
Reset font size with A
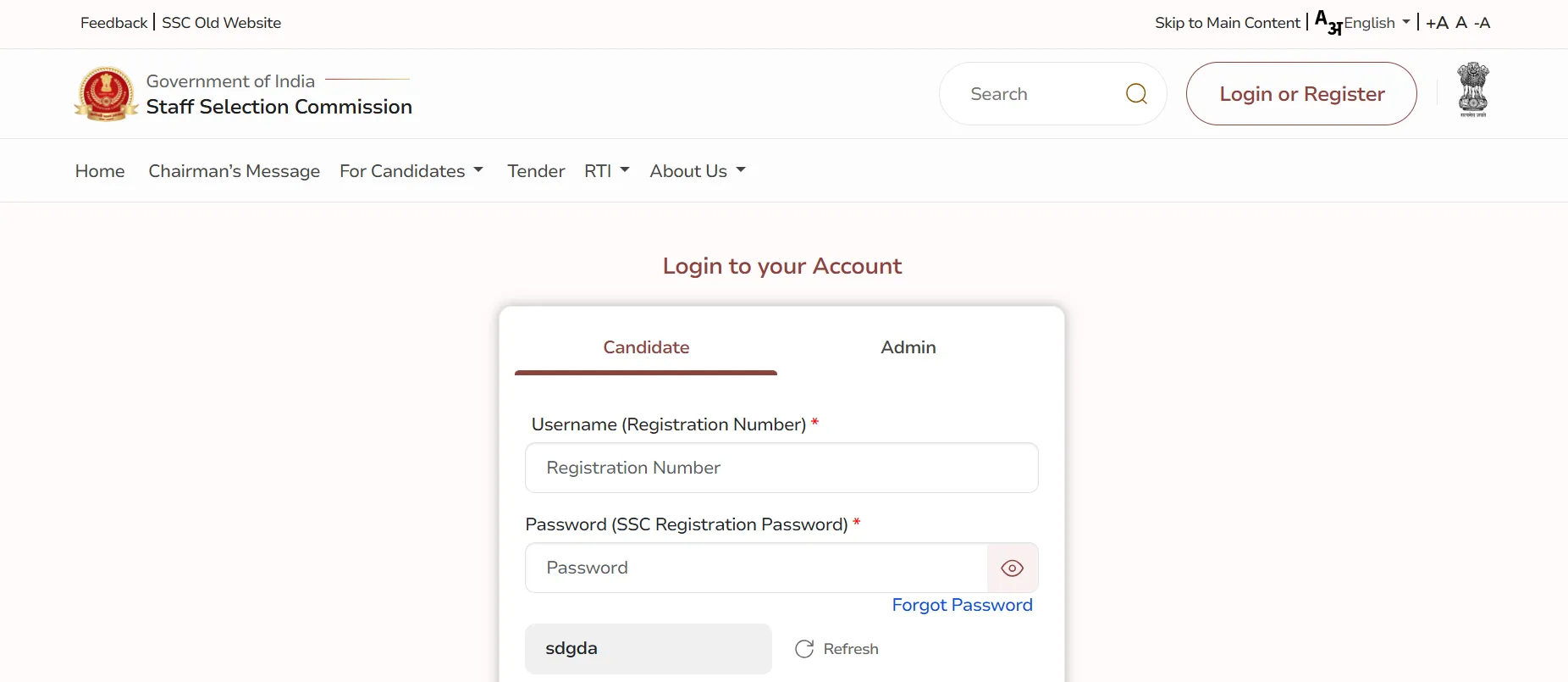coord(1461,23)
